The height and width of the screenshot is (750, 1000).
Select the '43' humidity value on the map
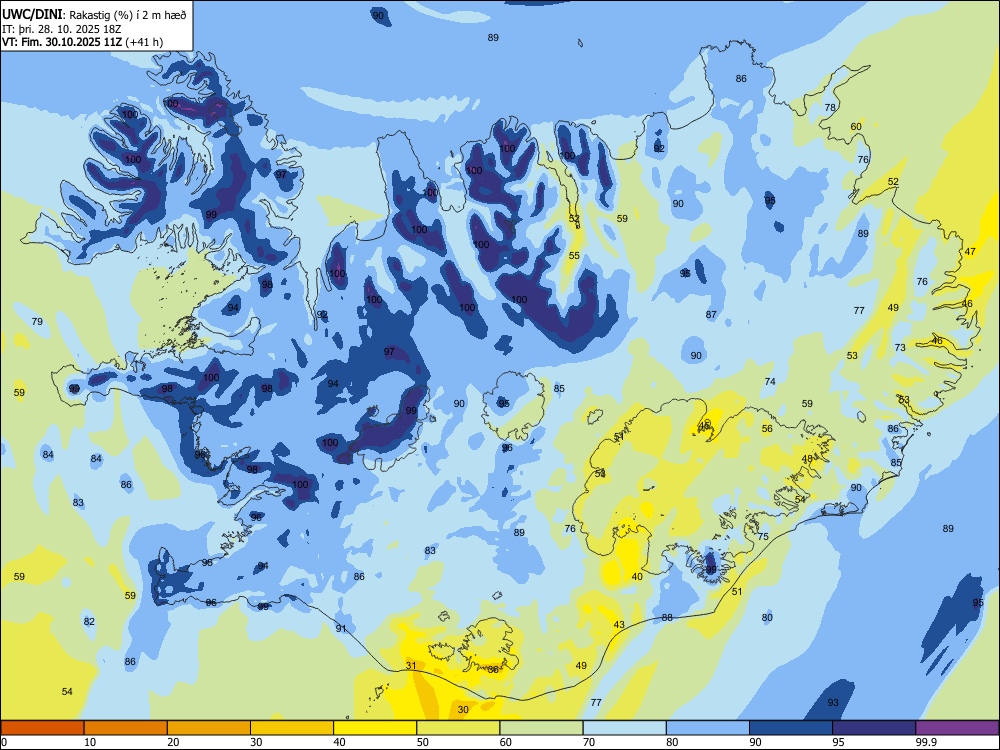point(619,625)
